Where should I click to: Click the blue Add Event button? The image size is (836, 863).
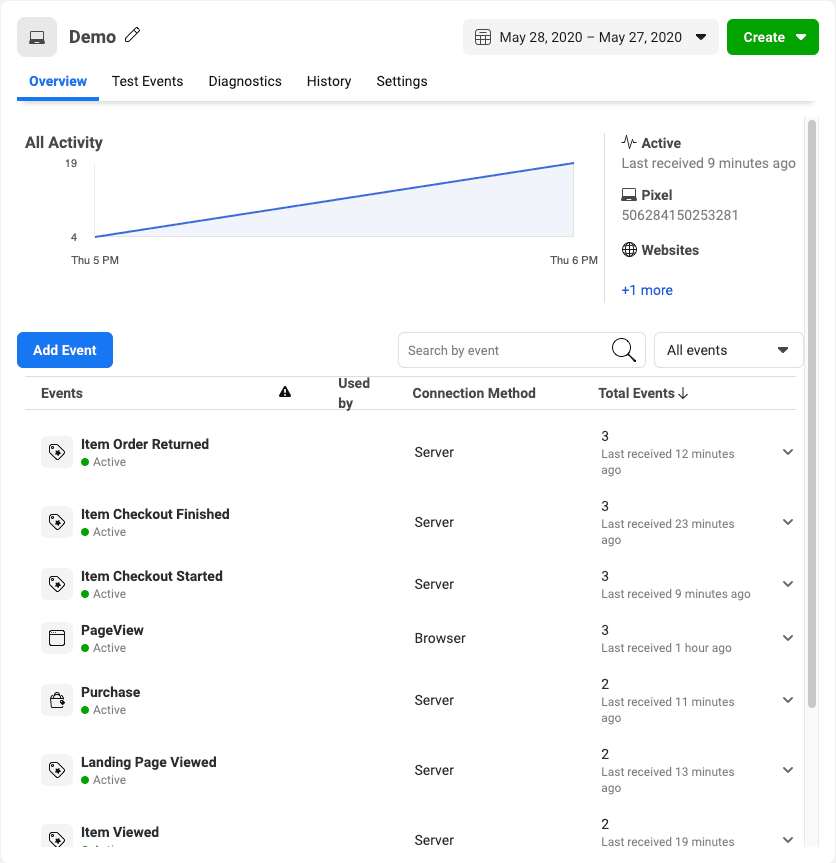[64, 350]
